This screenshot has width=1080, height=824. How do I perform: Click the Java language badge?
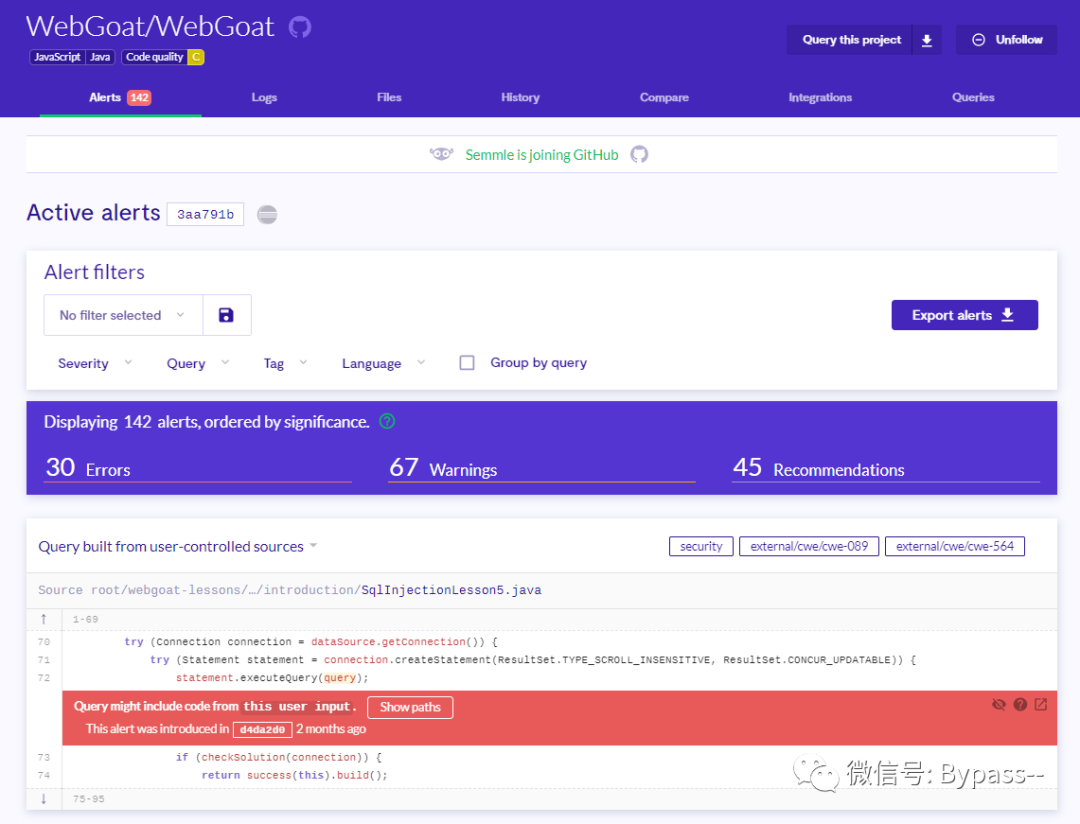point(100,57)
